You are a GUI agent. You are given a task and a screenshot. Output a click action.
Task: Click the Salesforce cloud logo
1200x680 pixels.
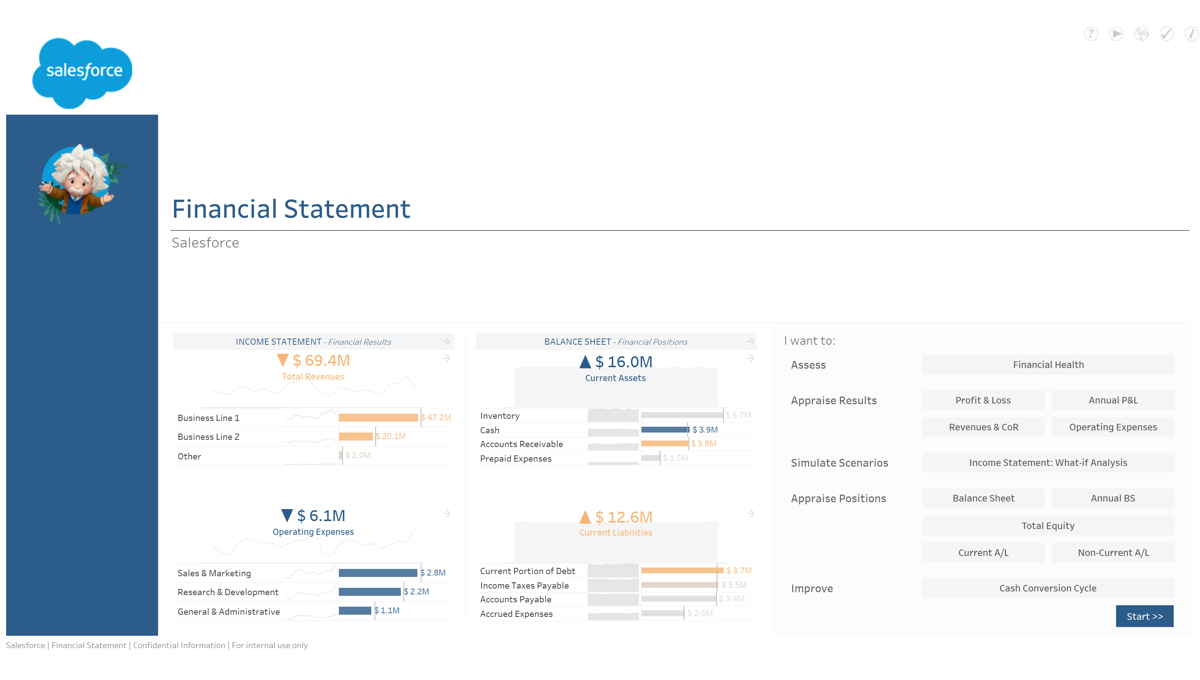82,72
